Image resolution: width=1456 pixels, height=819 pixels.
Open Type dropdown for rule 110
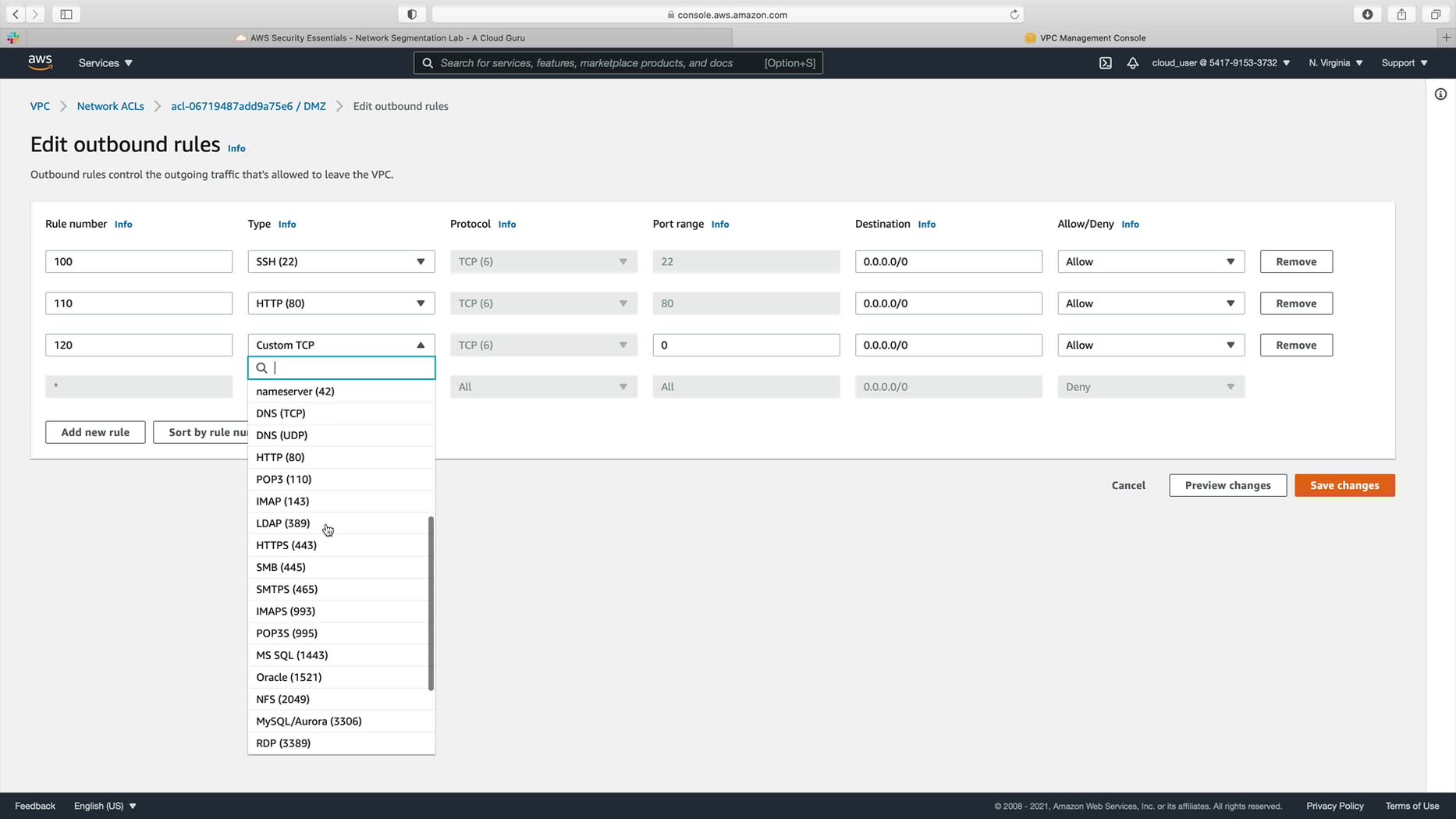pyautogui.click(x=341, y=303)
